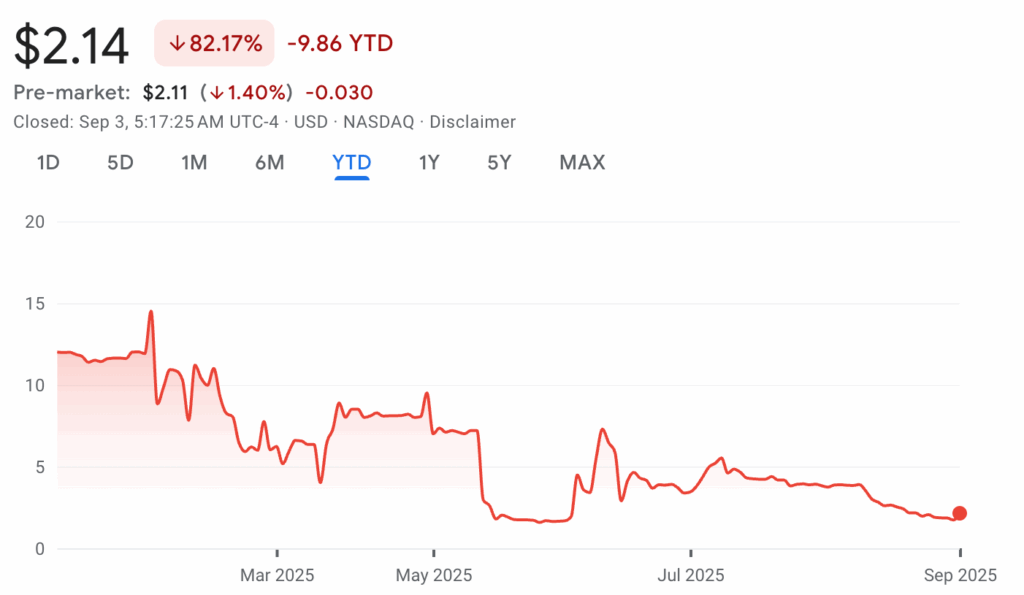The image size is (1024, 595).
Task: Open the 6M chart view
Action: coord(269,162)
